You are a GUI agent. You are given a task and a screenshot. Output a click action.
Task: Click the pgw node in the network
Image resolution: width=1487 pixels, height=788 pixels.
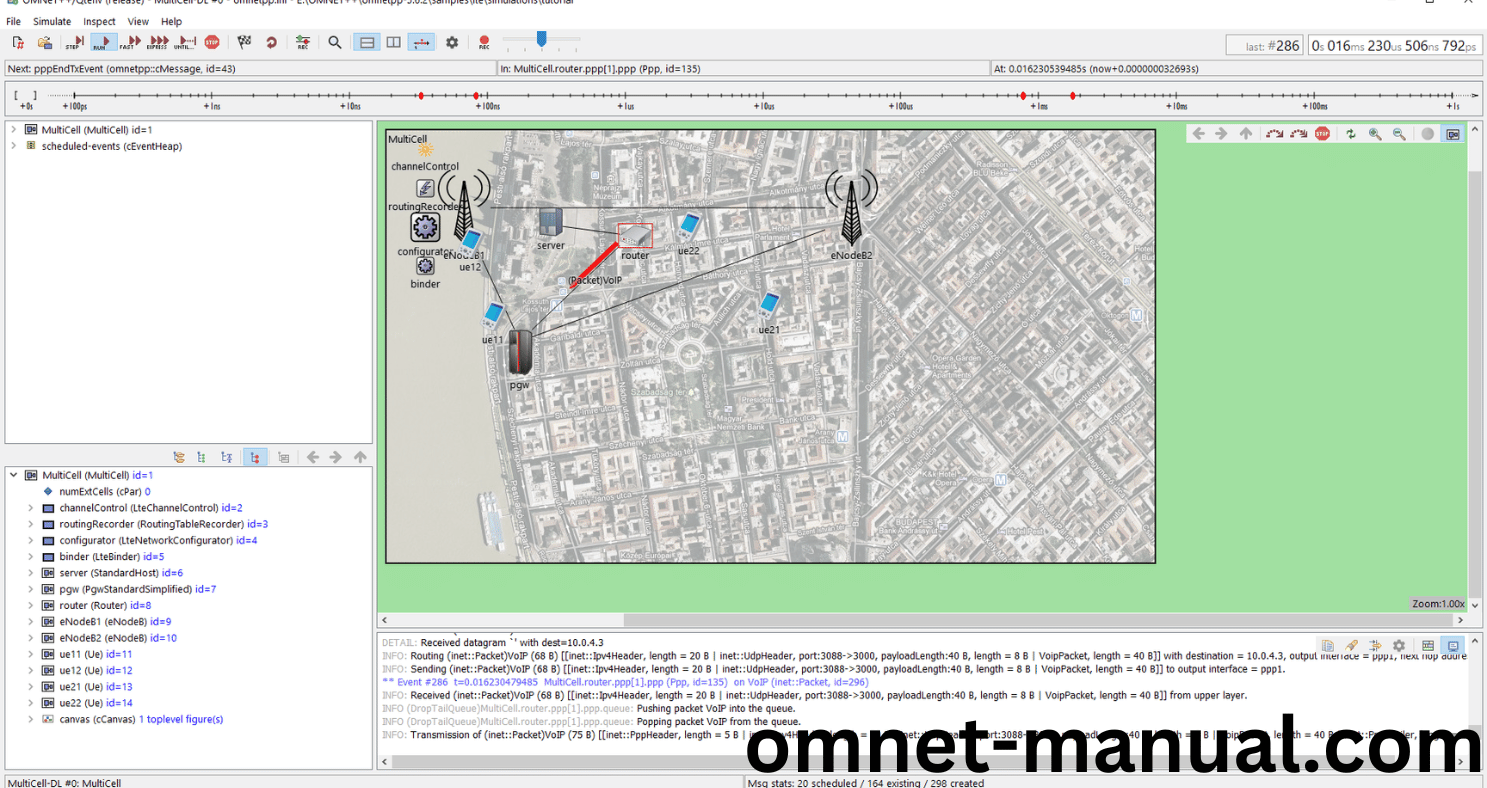pos(520,352)
